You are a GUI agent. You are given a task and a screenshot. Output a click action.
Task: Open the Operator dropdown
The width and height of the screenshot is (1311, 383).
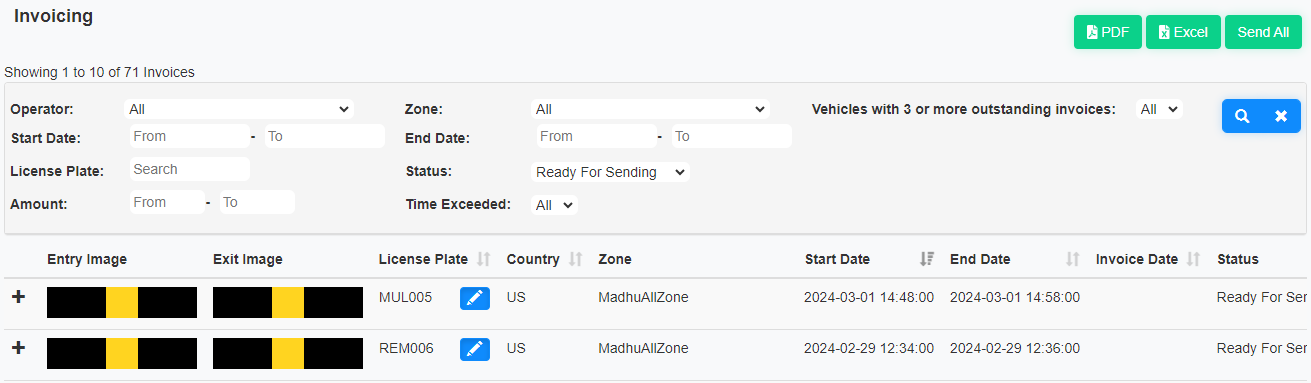[239, 109]
